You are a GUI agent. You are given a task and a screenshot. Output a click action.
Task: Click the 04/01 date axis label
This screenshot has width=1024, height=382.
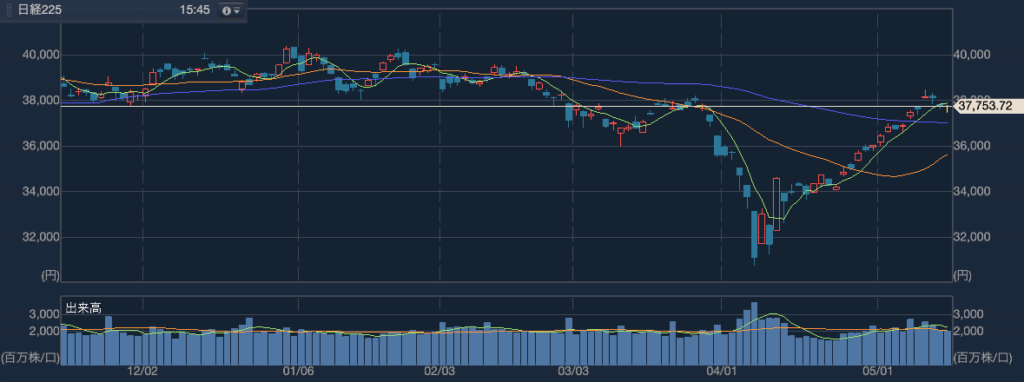click(x=721, y=371)
